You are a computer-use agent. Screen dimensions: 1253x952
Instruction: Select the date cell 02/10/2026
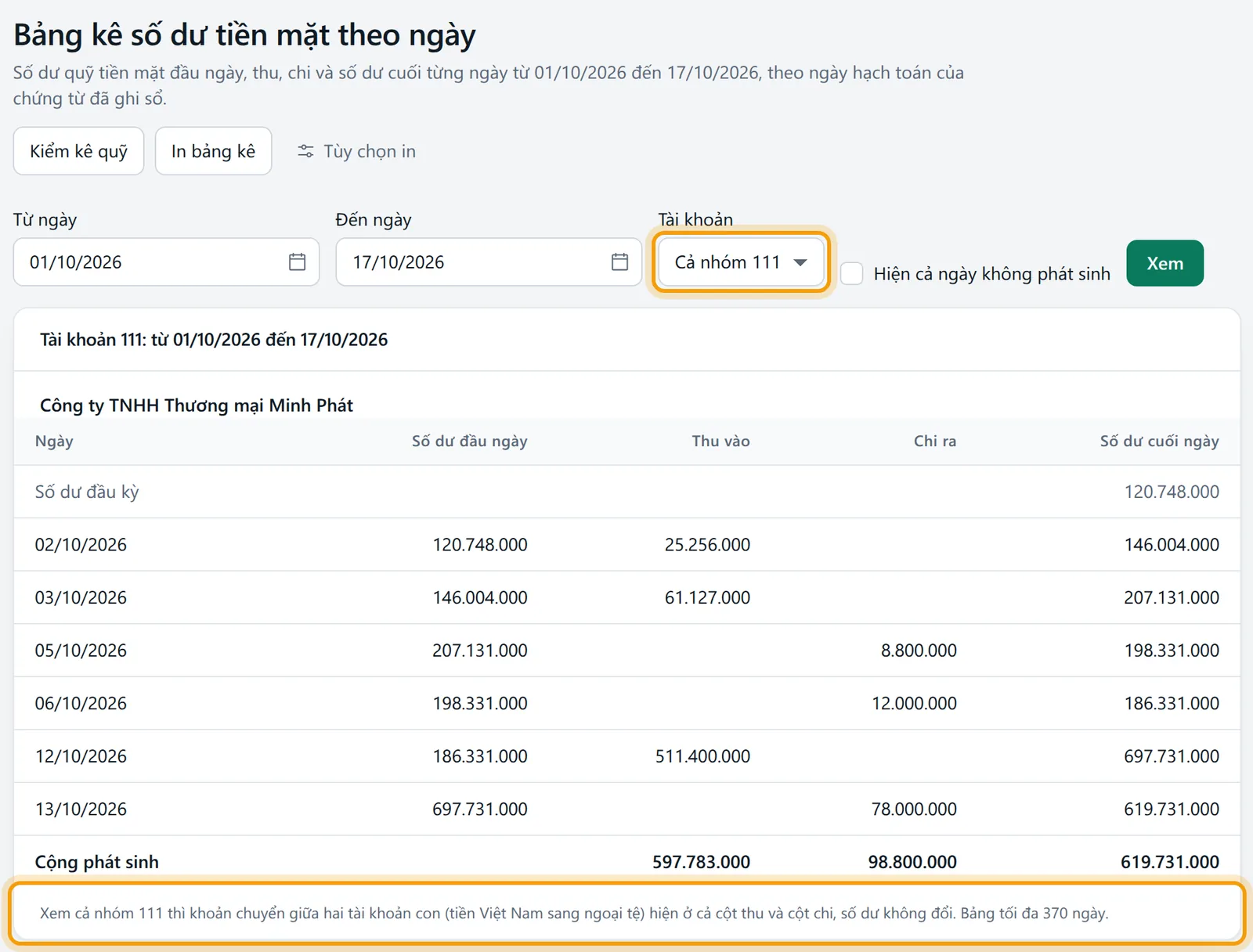point(81,545)
